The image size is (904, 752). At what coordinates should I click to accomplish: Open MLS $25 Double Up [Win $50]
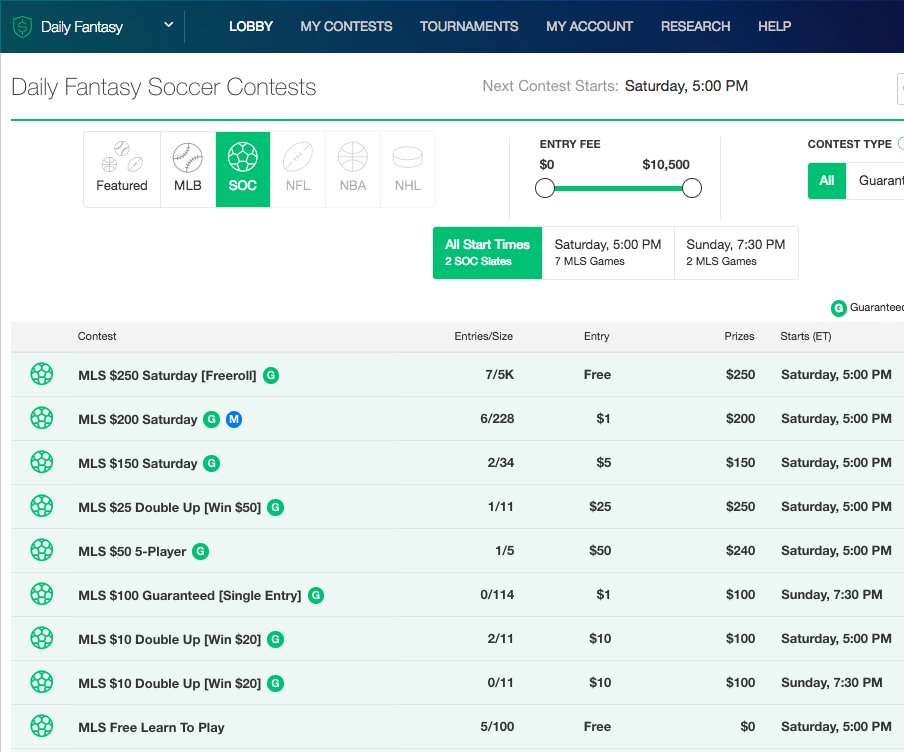point(170,507)
